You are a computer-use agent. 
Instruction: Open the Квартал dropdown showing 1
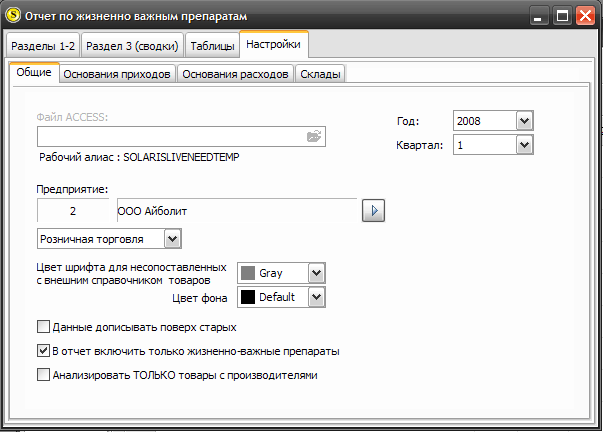click(x=524, y=145)
